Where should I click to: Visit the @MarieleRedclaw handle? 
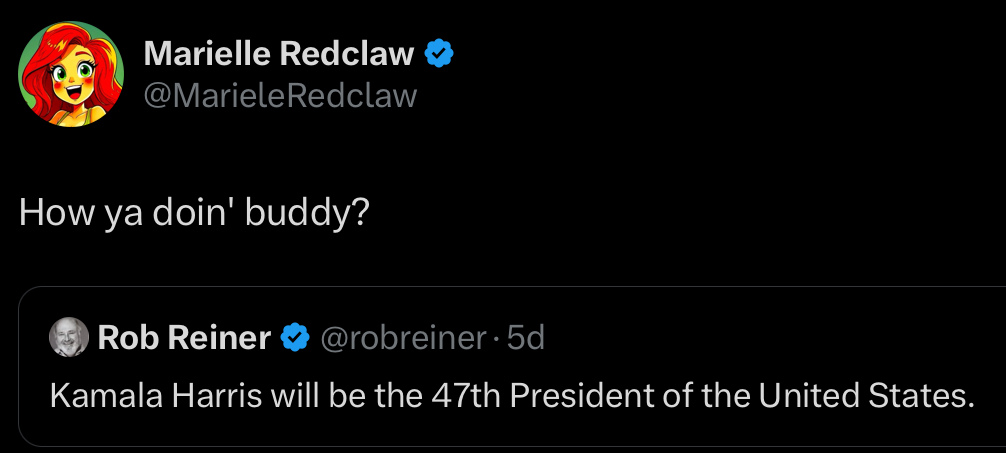point(280,95)
